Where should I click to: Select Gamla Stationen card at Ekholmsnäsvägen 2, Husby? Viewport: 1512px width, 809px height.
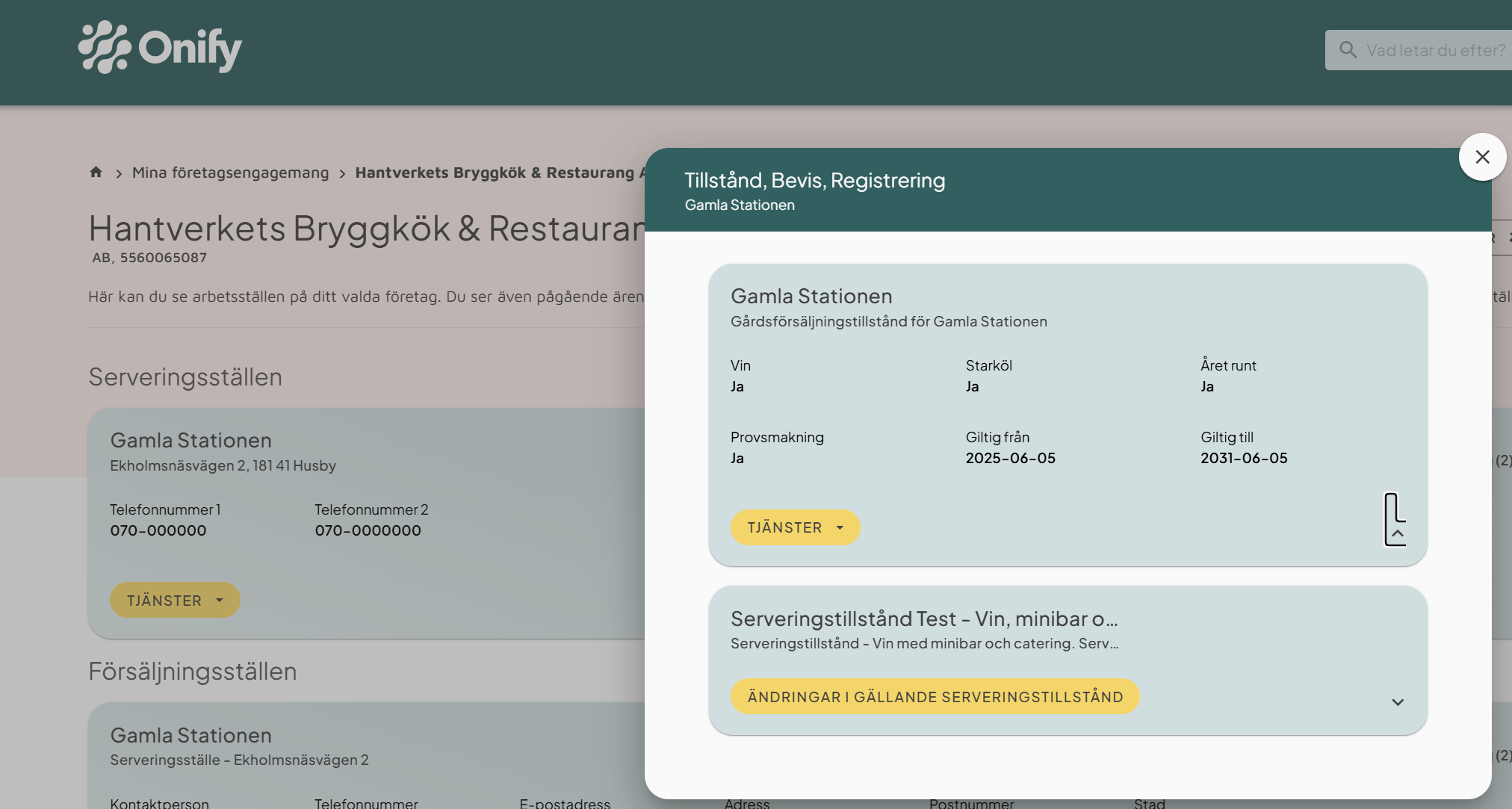[x=190, y=441]
